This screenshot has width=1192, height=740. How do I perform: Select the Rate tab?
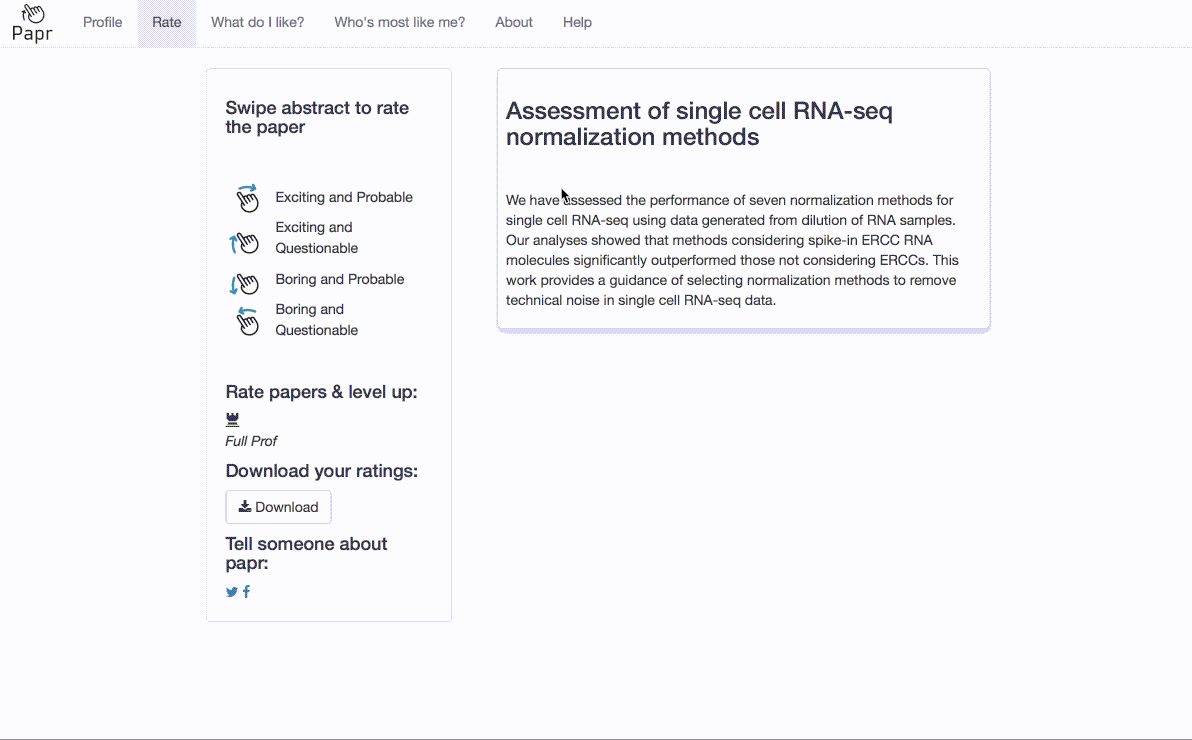pos(166,23)
